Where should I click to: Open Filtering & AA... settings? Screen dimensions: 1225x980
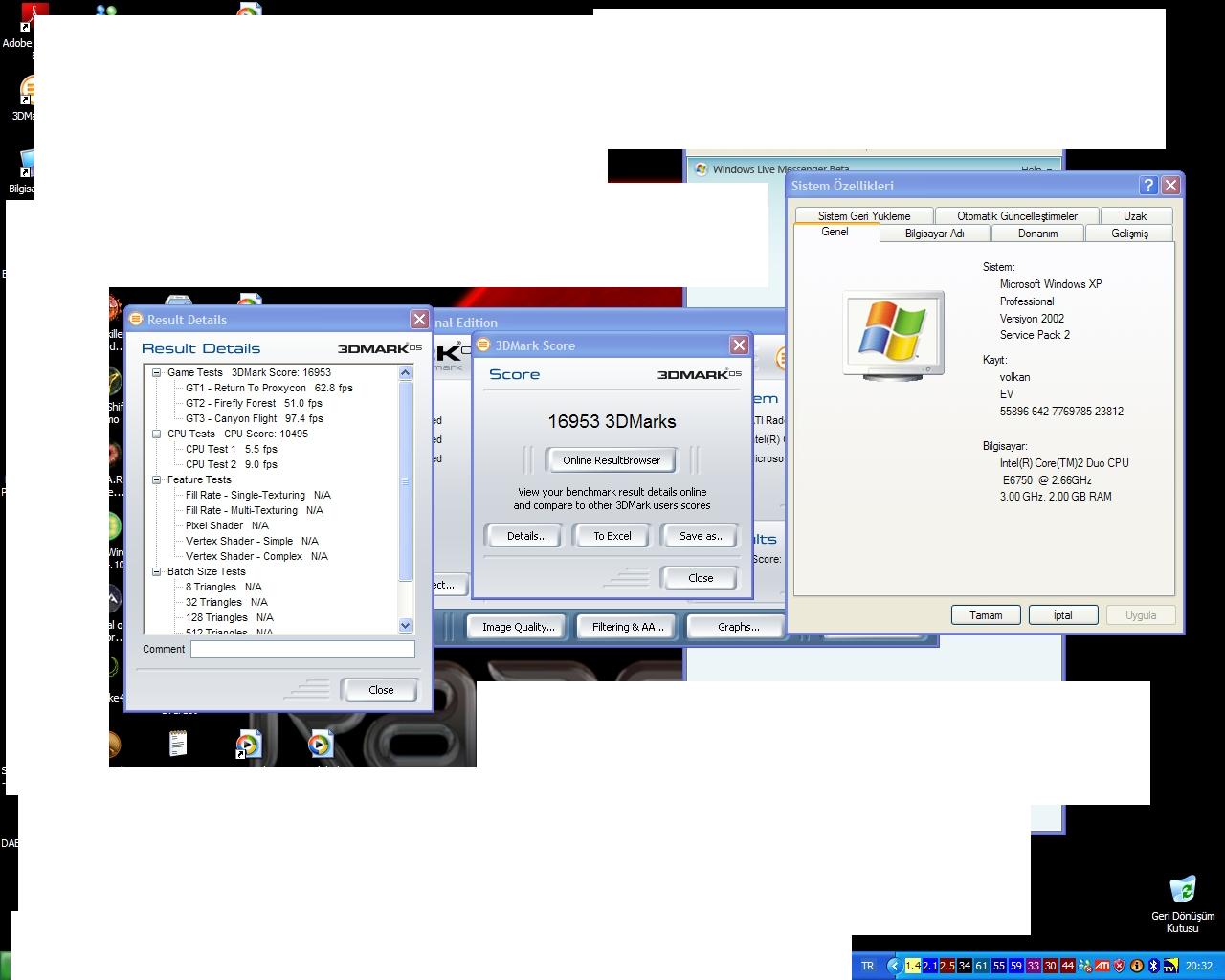point(628,627)
